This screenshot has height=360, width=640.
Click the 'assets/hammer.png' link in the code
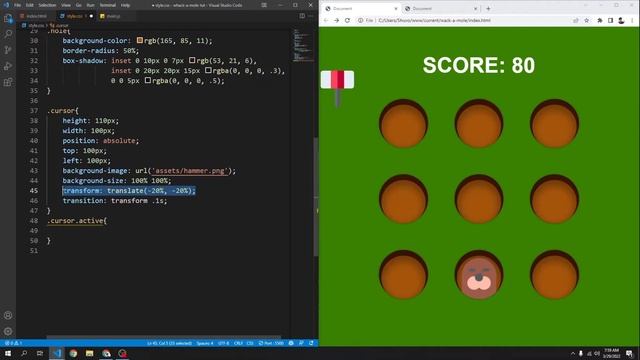pos(190,171)
